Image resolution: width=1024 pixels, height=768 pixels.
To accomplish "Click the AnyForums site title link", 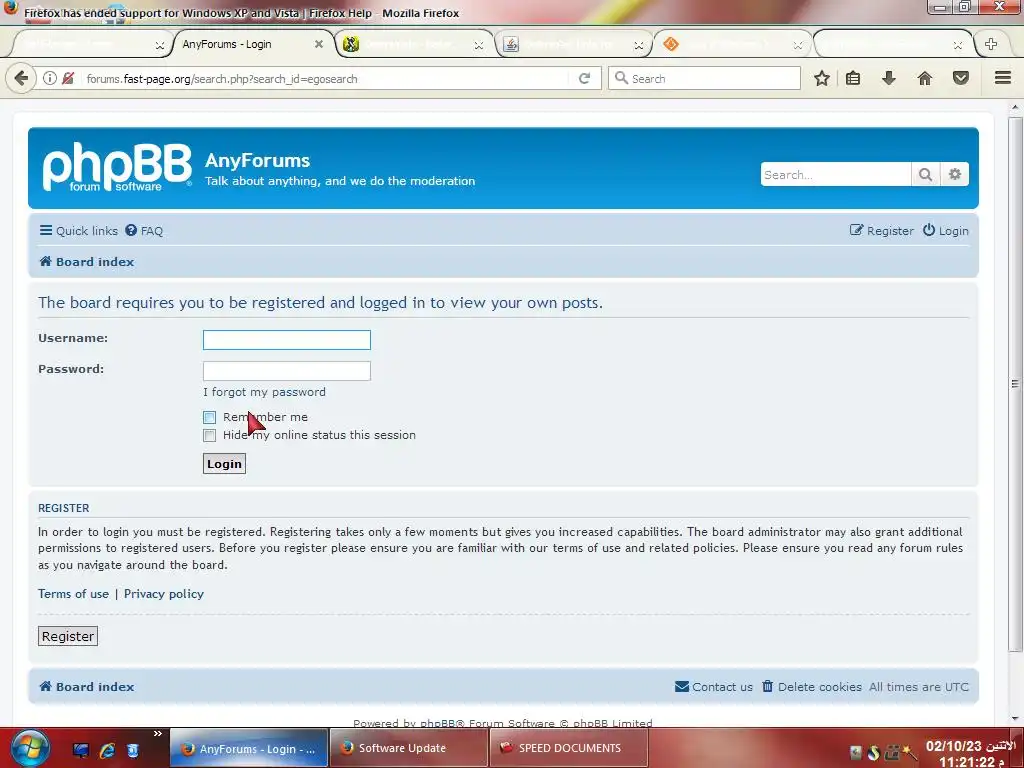I will [257, 161].
